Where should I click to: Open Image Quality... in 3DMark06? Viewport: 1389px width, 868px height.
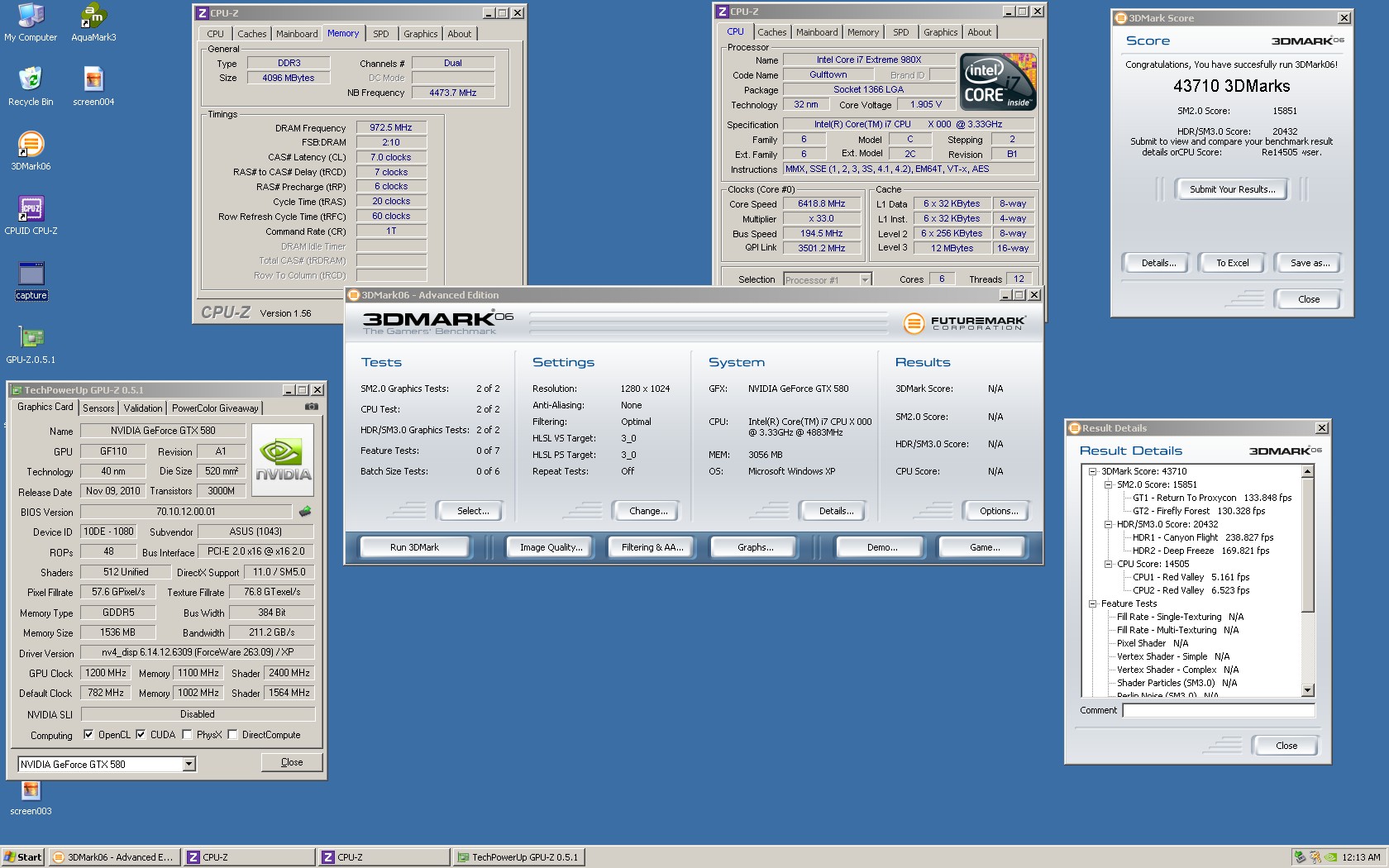pos(551,547)
